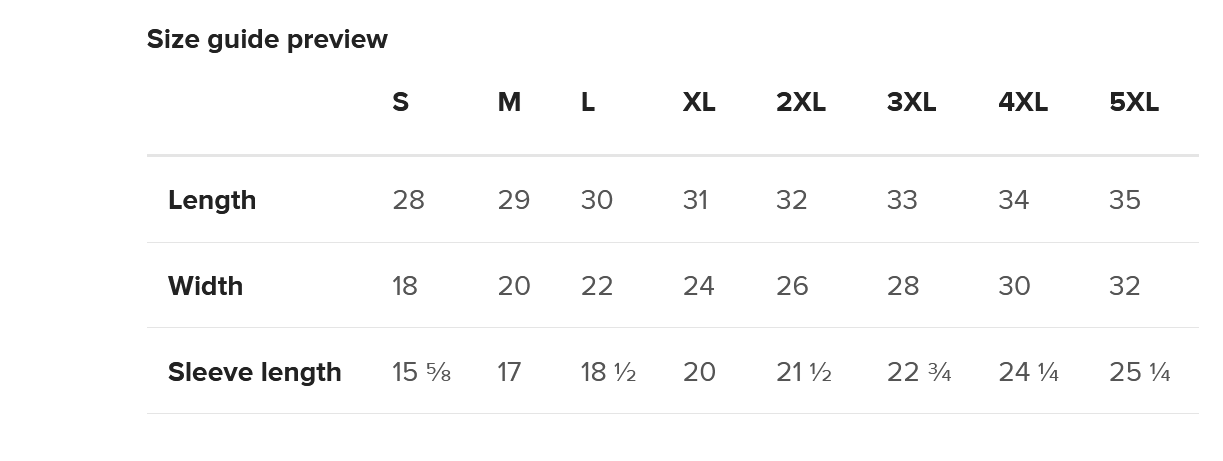This screenshot has height=461, width=1223.
Task: Select the 4XL column header
Action: click(1023, 102)
